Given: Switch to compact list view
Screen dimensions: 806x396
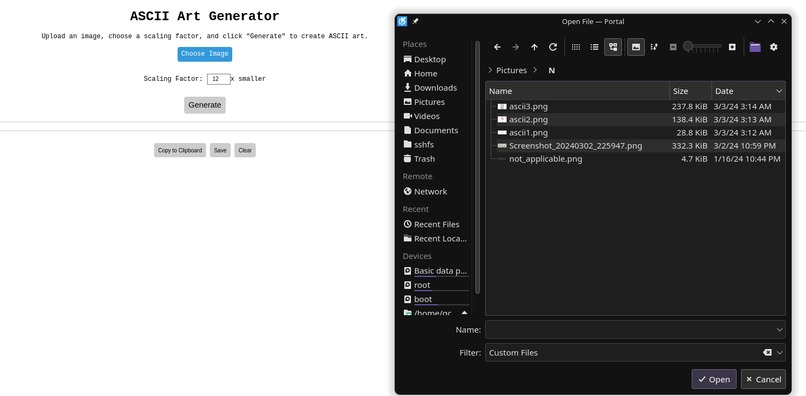Looking at the screenshot, I should pos(594,47).
